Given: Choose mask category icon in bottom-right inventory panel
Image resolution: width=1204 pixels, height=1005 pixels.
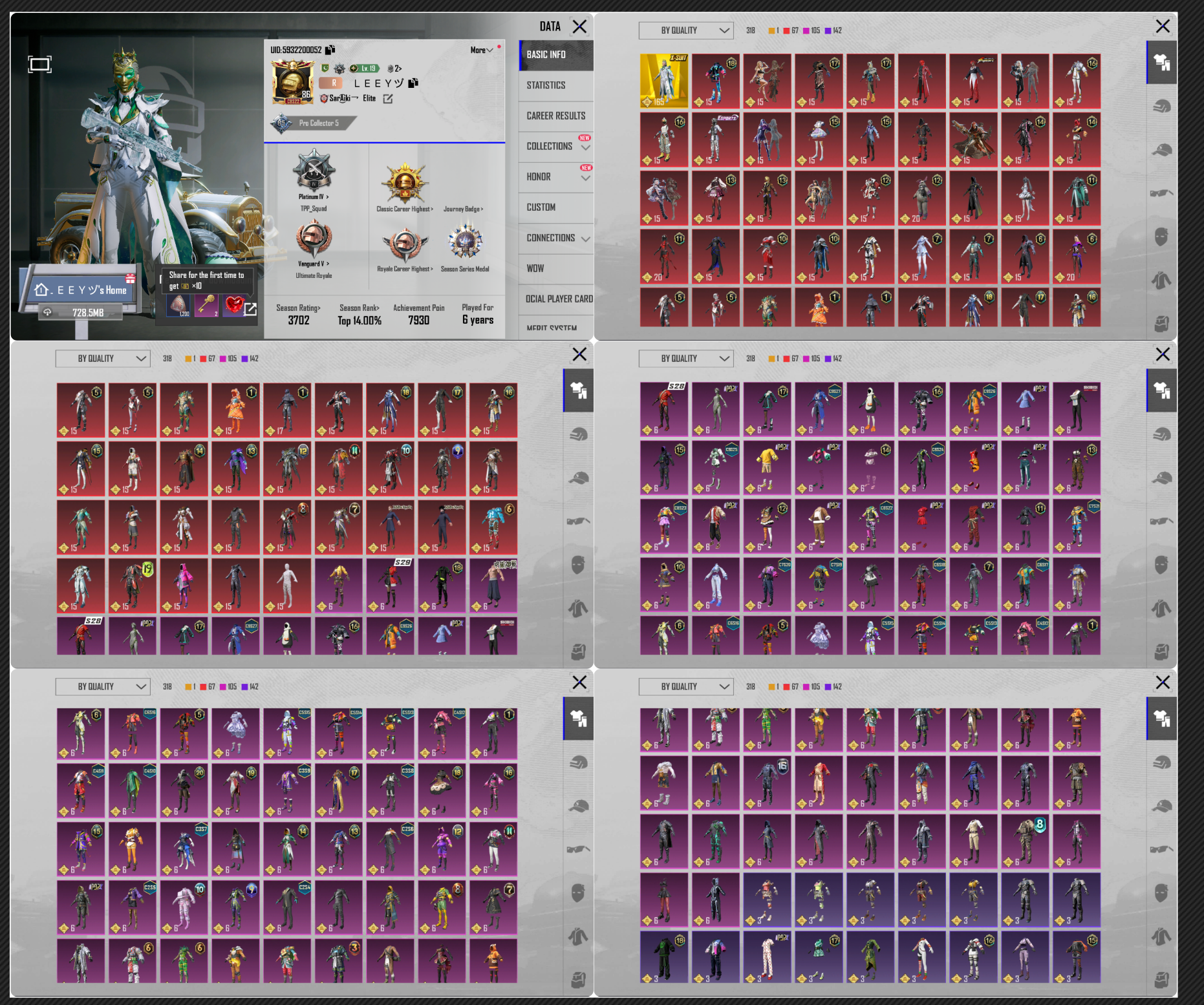Looking at the screenshot, I should (x=1162, y=893).
